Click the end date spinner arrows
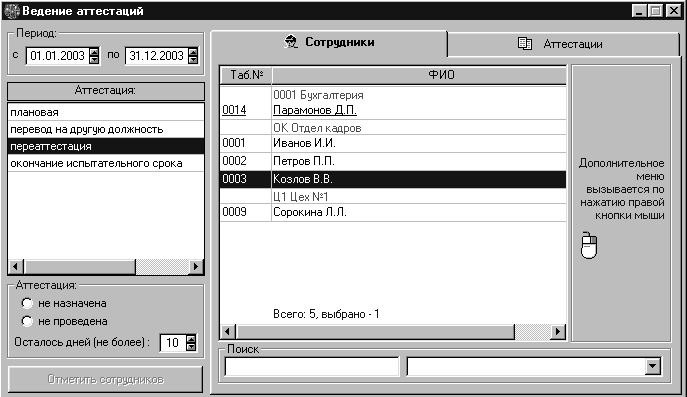Image resolution: width=687 pixels, height=397 pixels. [x=193, y=56]
